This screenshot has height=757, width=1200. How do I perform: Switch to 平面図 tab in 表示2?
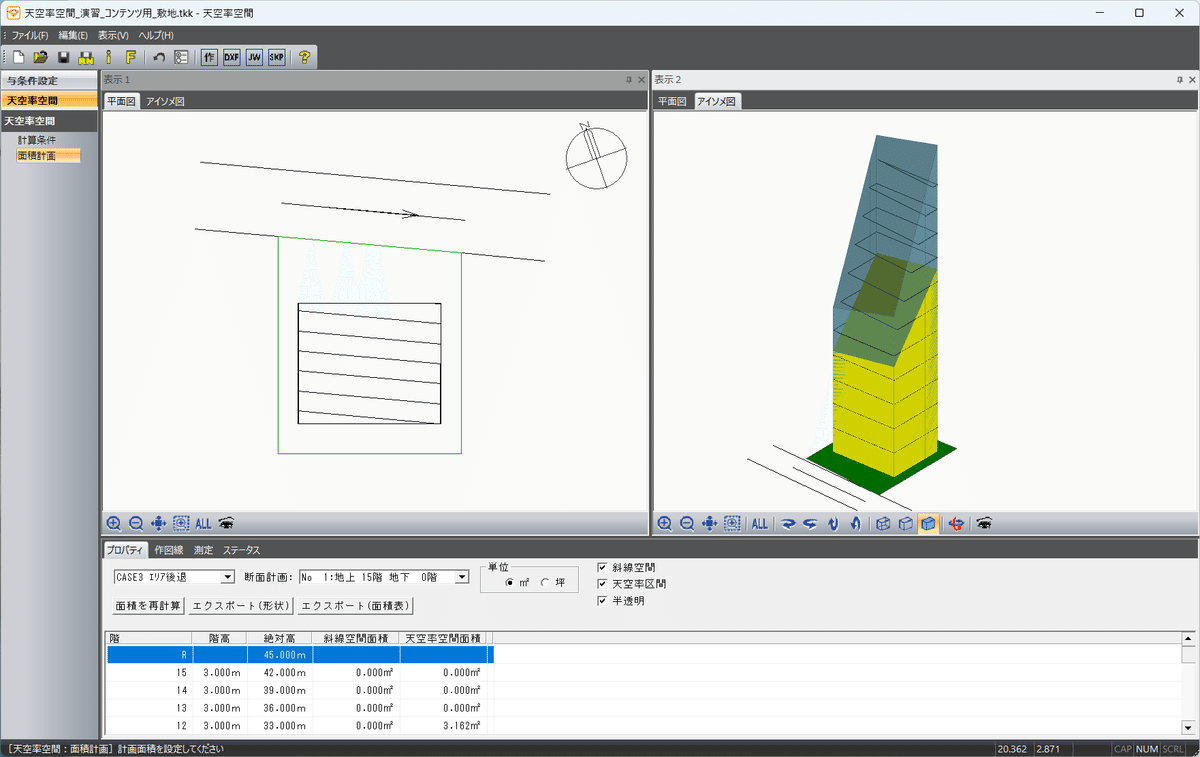(x=671, y=101)
